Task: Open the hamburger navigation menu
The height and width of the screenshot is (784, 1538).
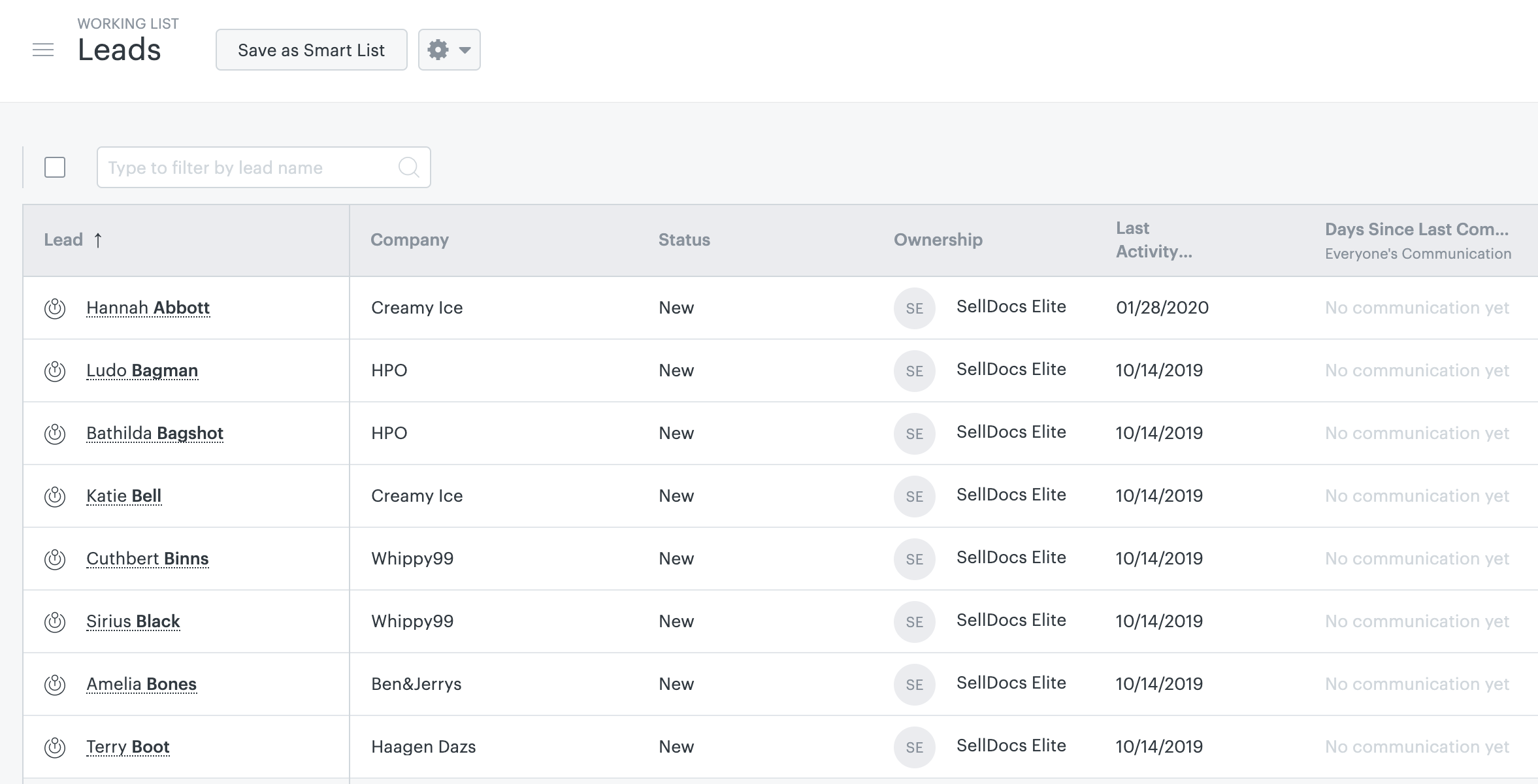Action: [43, 49]
